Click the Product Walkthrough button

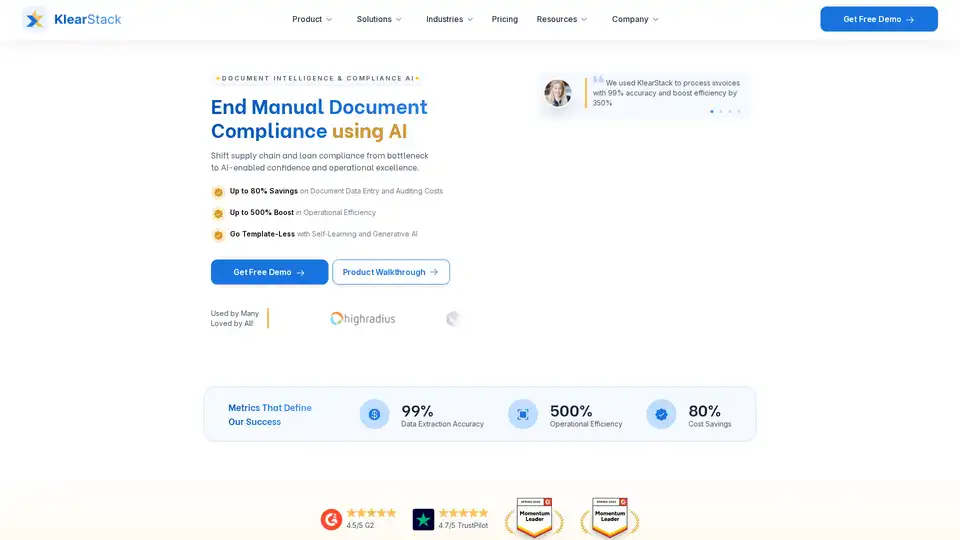pyautogui.click(x=390, y=272)
